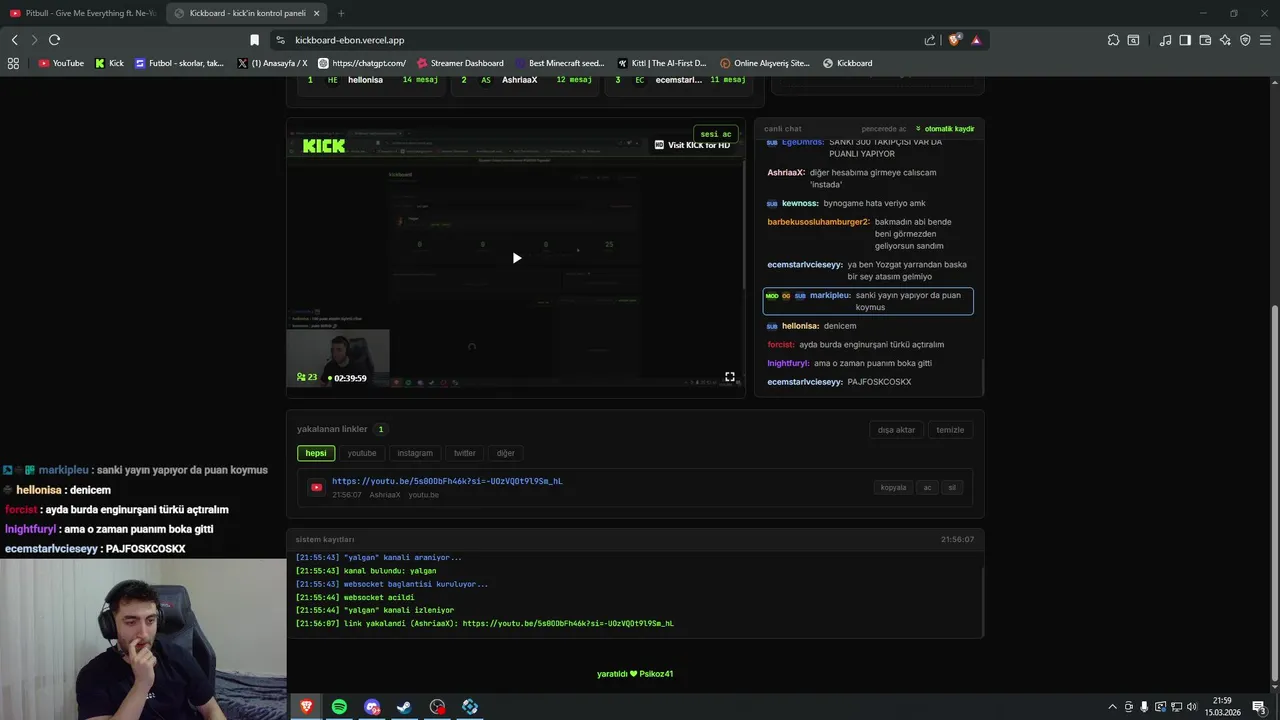
Task: Open the browser extensions puzzle icon
Action: (1113, 40)
